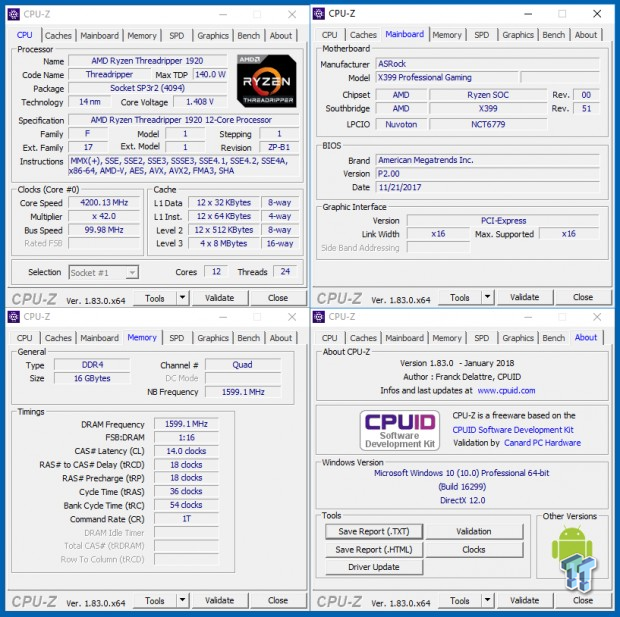Click the CPU-Z app icon in top-left window title bar

point(13,14)
